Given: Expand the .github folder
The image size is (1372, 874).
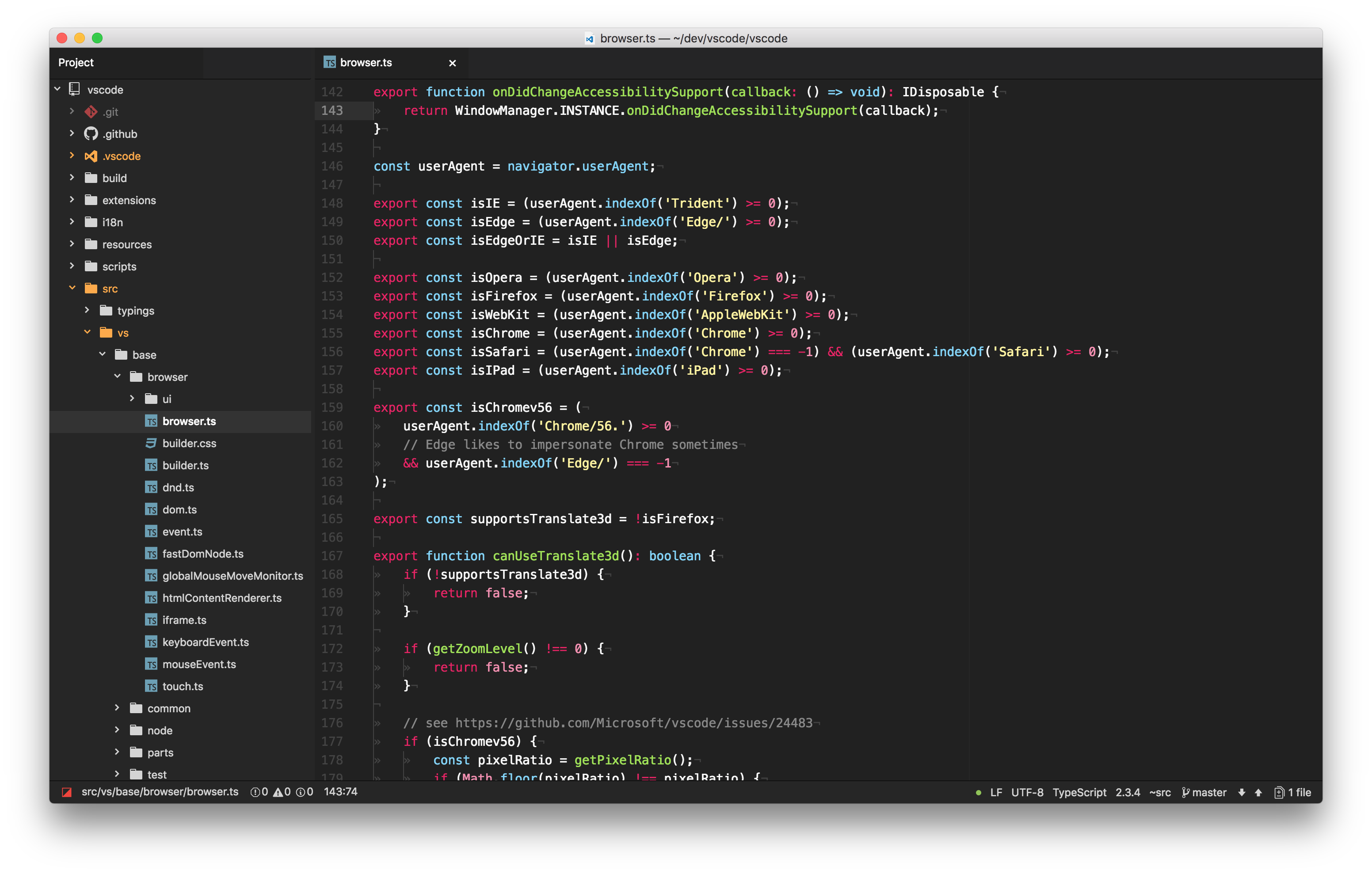Looking at the screenshot, I should pos(72,134).
